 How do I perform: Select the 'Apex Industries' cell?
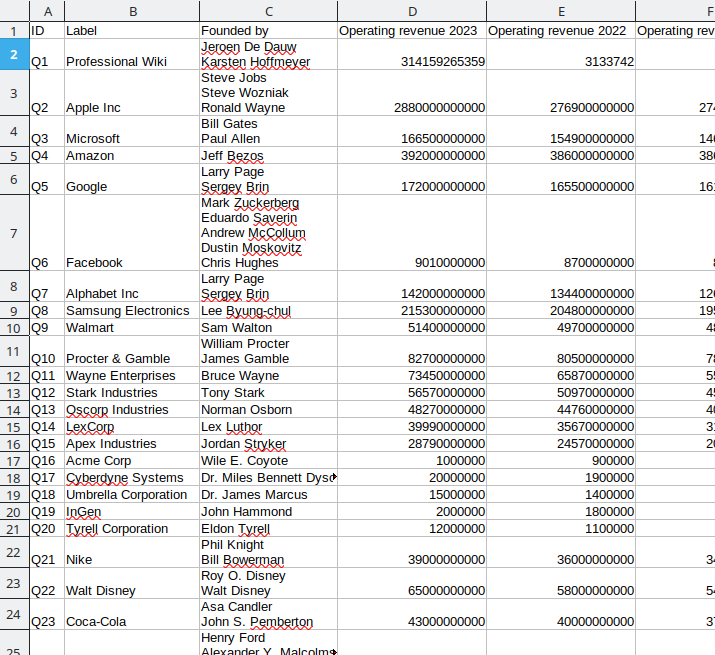tap(132, 443)
